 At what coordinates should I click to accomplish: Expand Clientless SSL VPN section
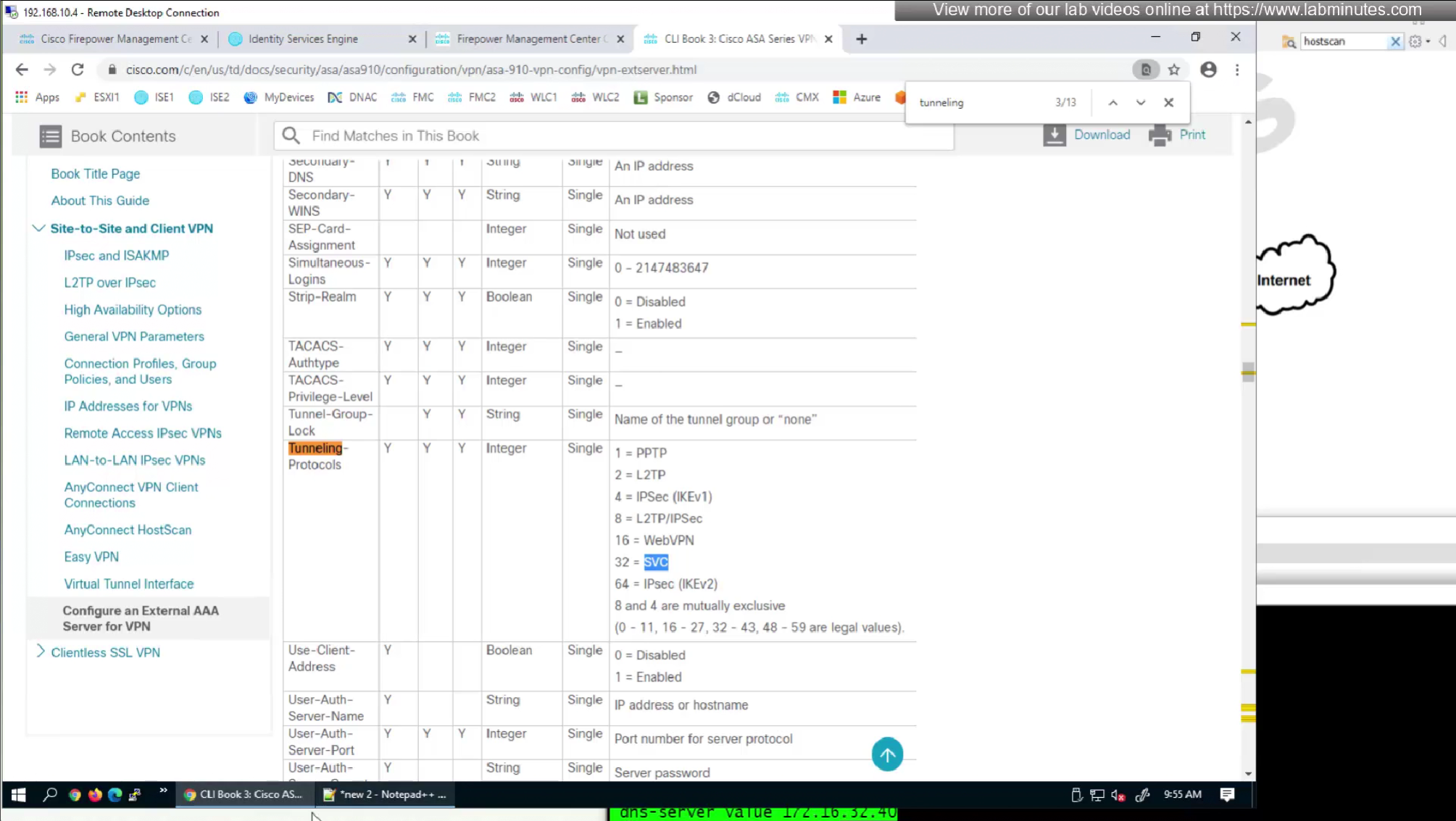[x=41, y=651]
